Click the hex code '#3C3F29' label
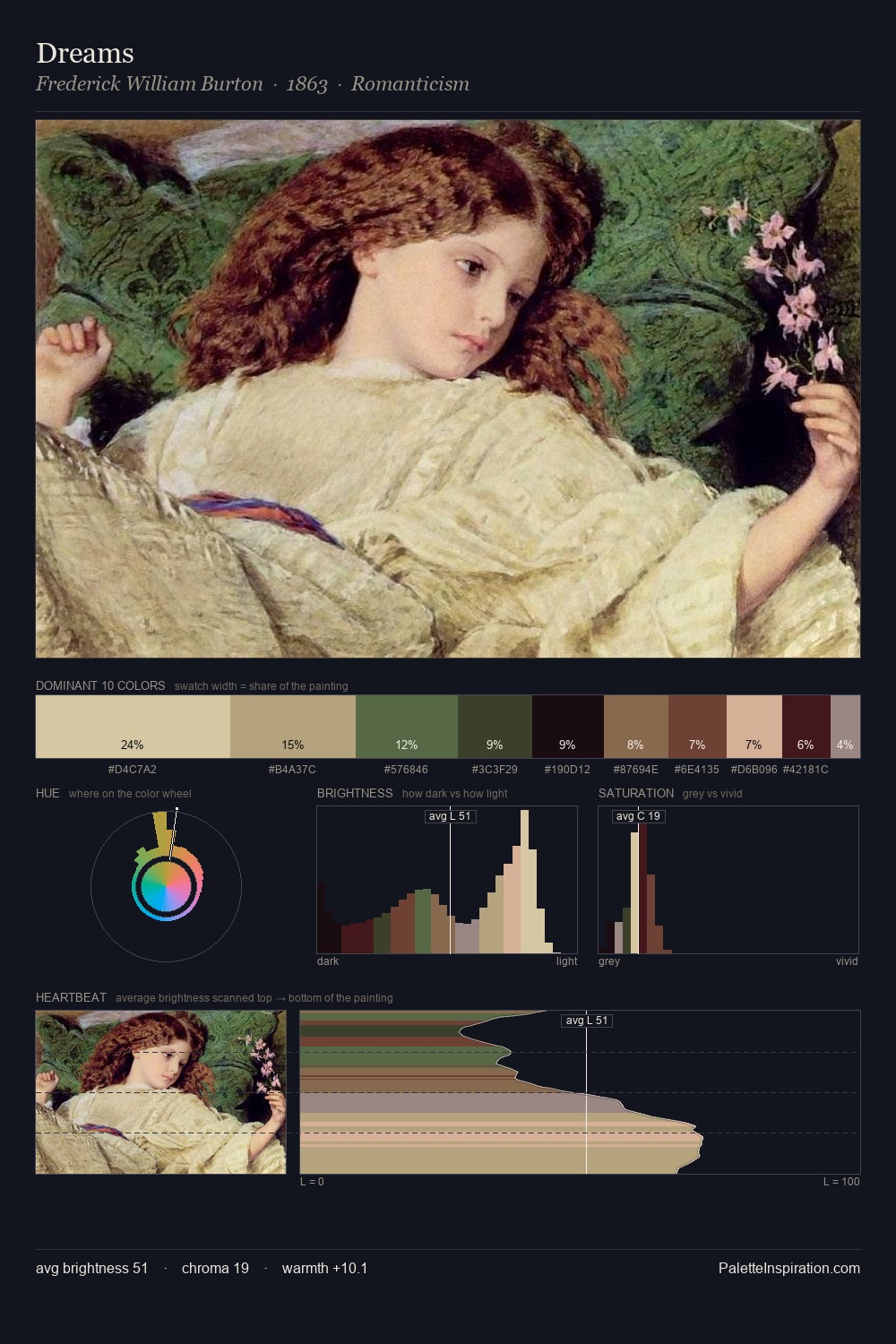896x1344 pixels. [495, 770]
